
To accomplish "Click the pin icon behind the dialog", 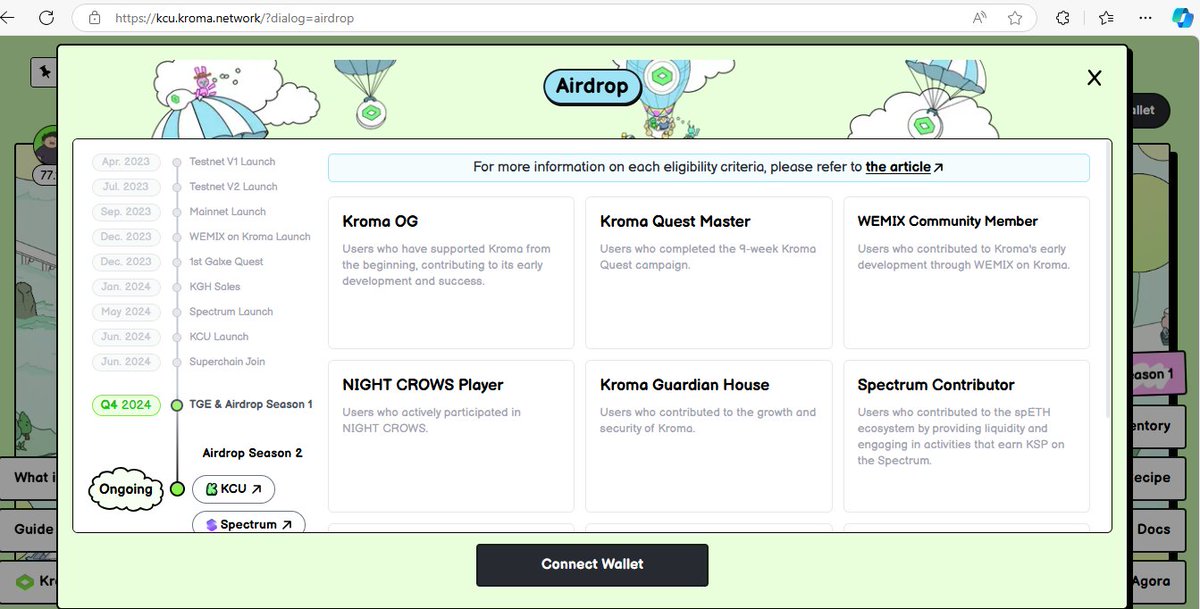I will [44, 70].
